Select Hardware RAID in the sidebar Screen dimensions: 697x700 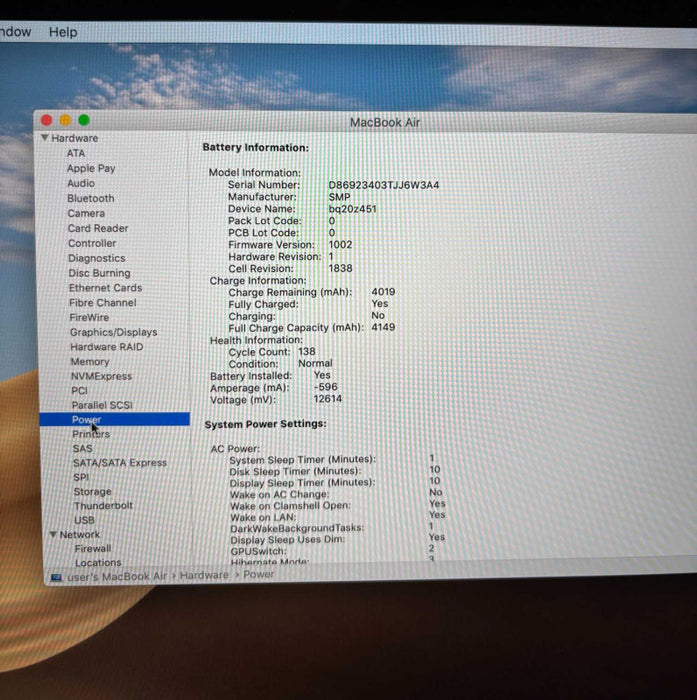coord(107,347)
